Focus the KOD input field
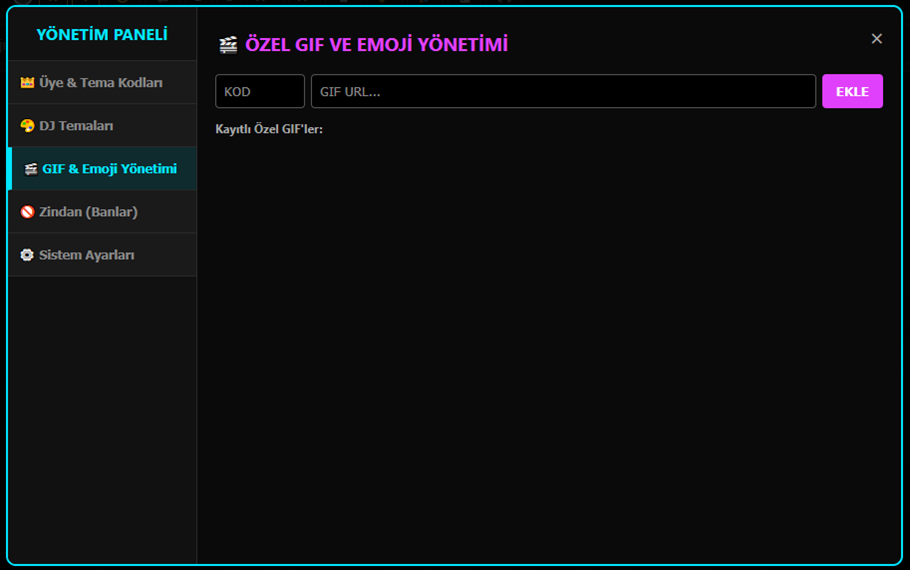This screenshot has width=910, height=570. tap(260, 91)
